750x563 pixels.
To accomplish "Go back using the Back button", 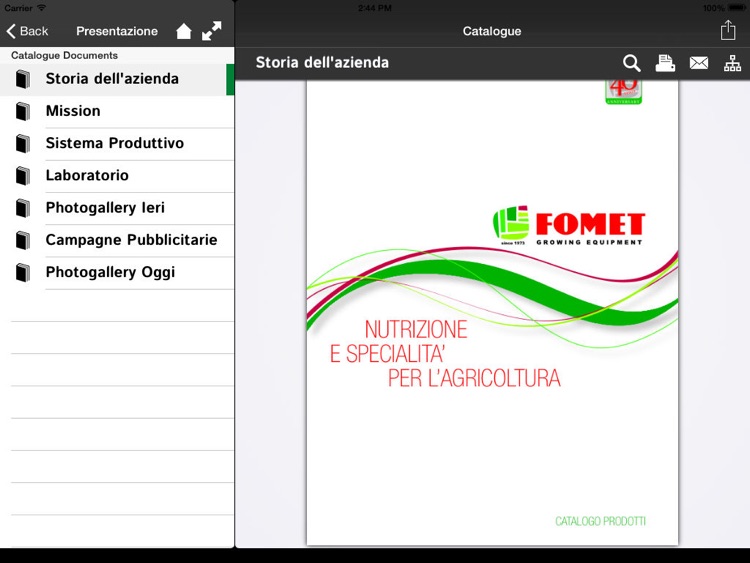I will (27, 31).
